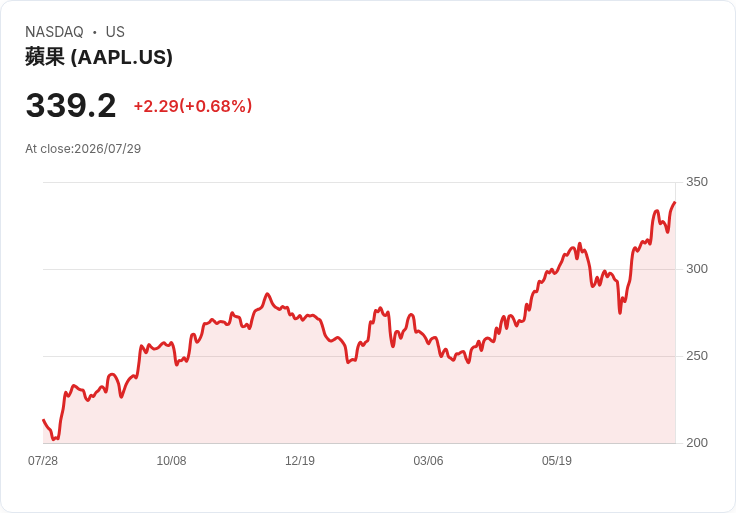Click the 300 price axis label
Viewport: 736px width, 513px height.
pyautogui.click(x=697, y=269)
